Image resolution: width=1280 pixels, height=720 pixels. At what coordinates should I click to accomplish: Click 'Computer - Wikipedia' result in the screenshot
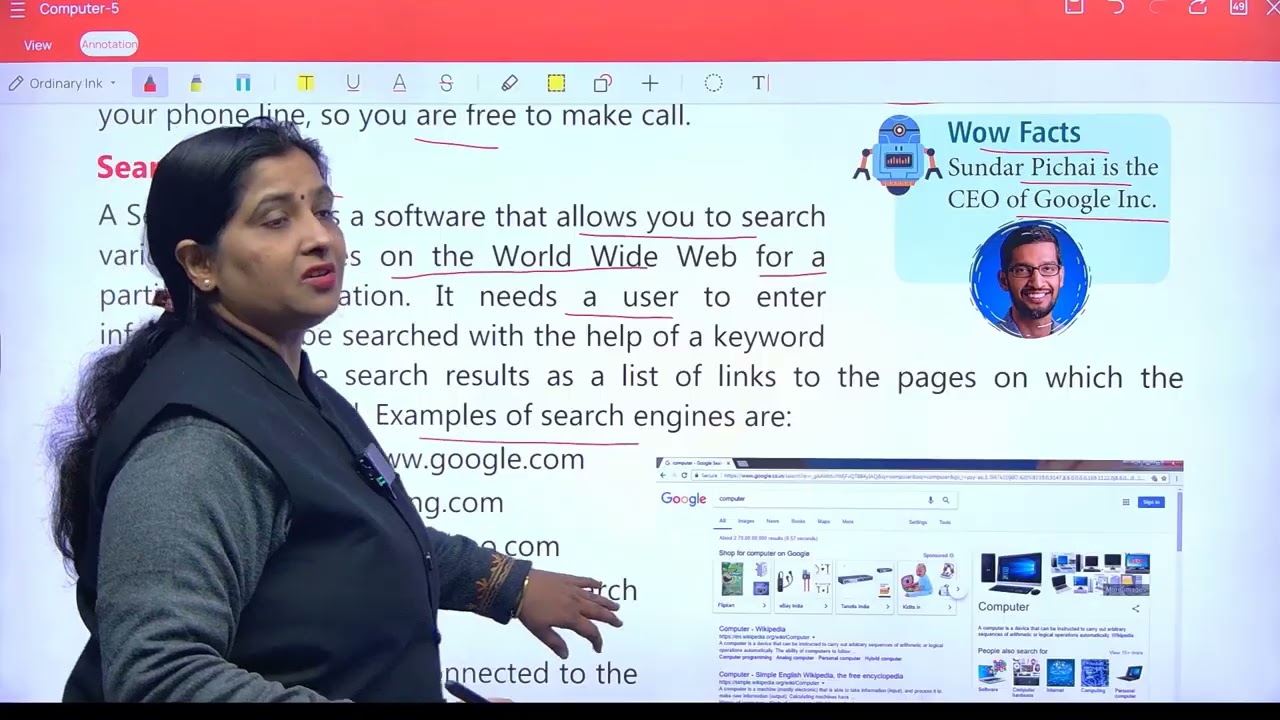pos(753,629)
